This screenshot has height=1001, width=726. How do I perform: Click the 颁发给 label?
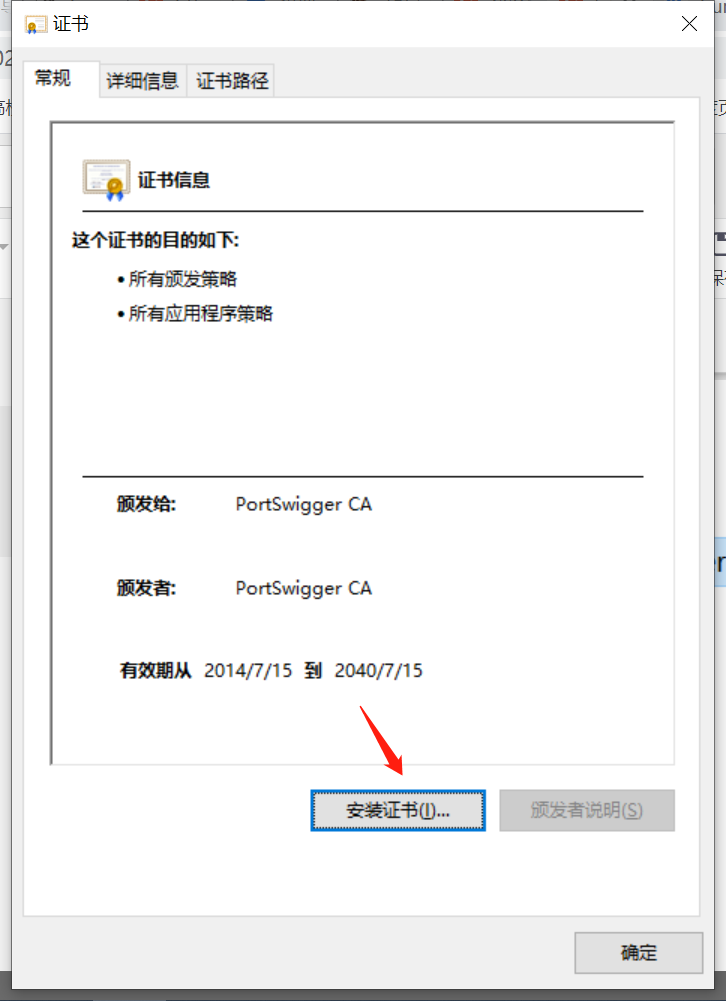[146, 504]
